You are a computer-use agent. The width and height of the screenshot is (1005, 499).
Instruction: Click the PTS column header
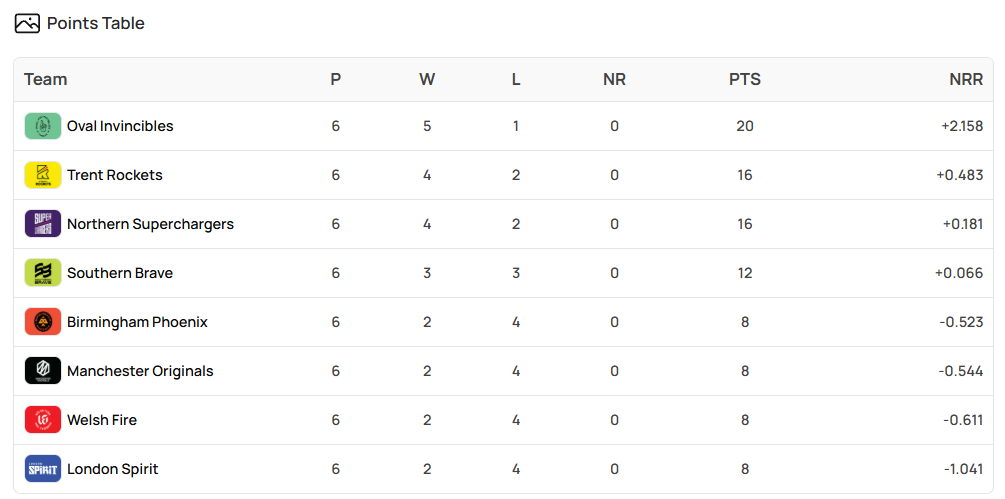tap(745, 79)
